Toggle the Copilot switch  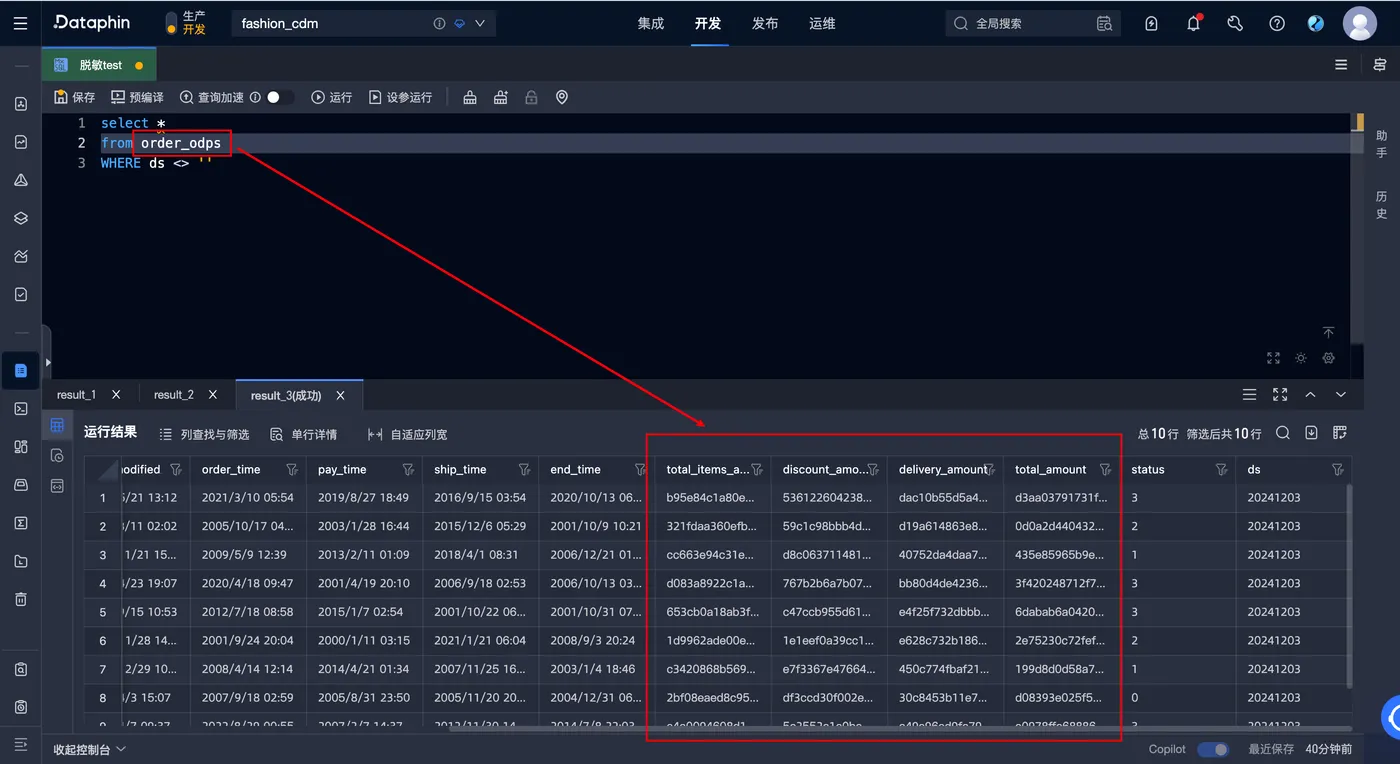coord(1213,749)
